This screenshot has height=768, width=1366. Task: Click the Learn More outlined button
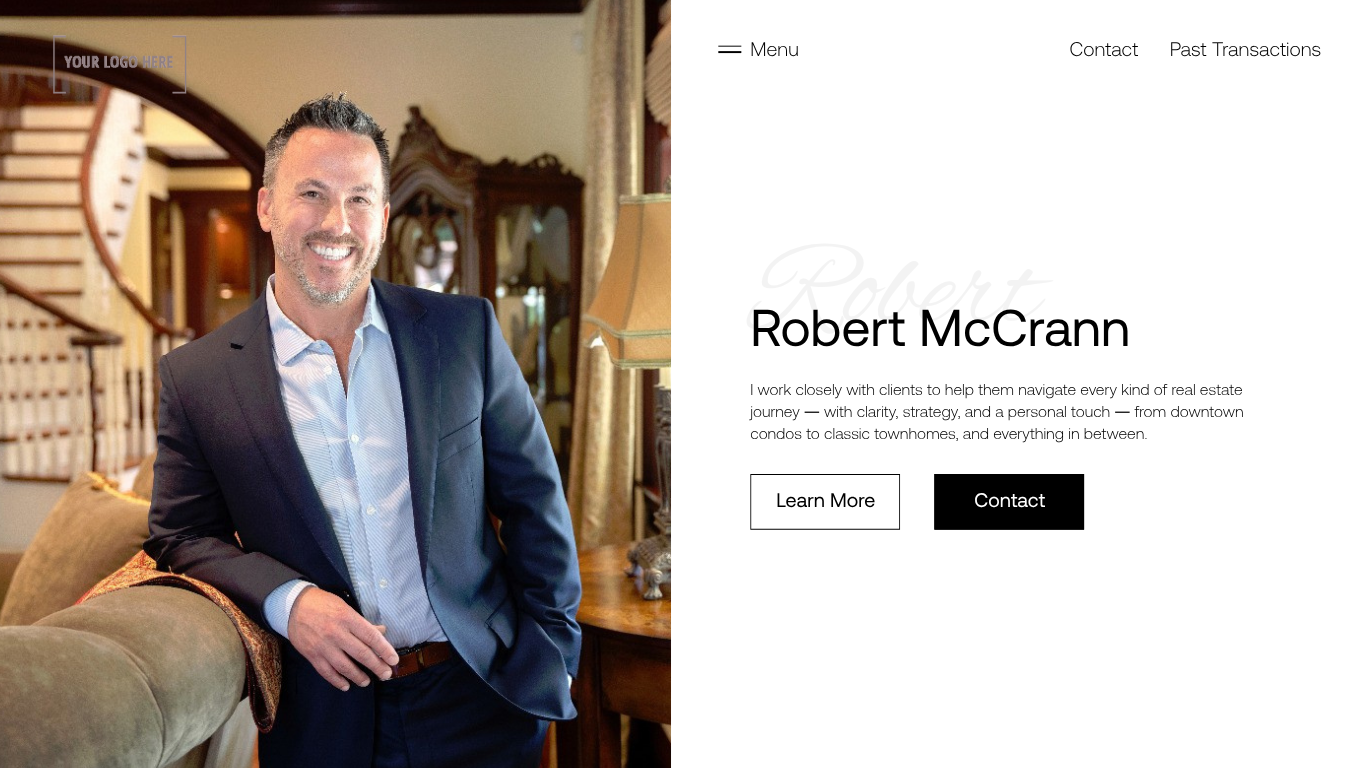pyautogui.click(x=825, y=502)
